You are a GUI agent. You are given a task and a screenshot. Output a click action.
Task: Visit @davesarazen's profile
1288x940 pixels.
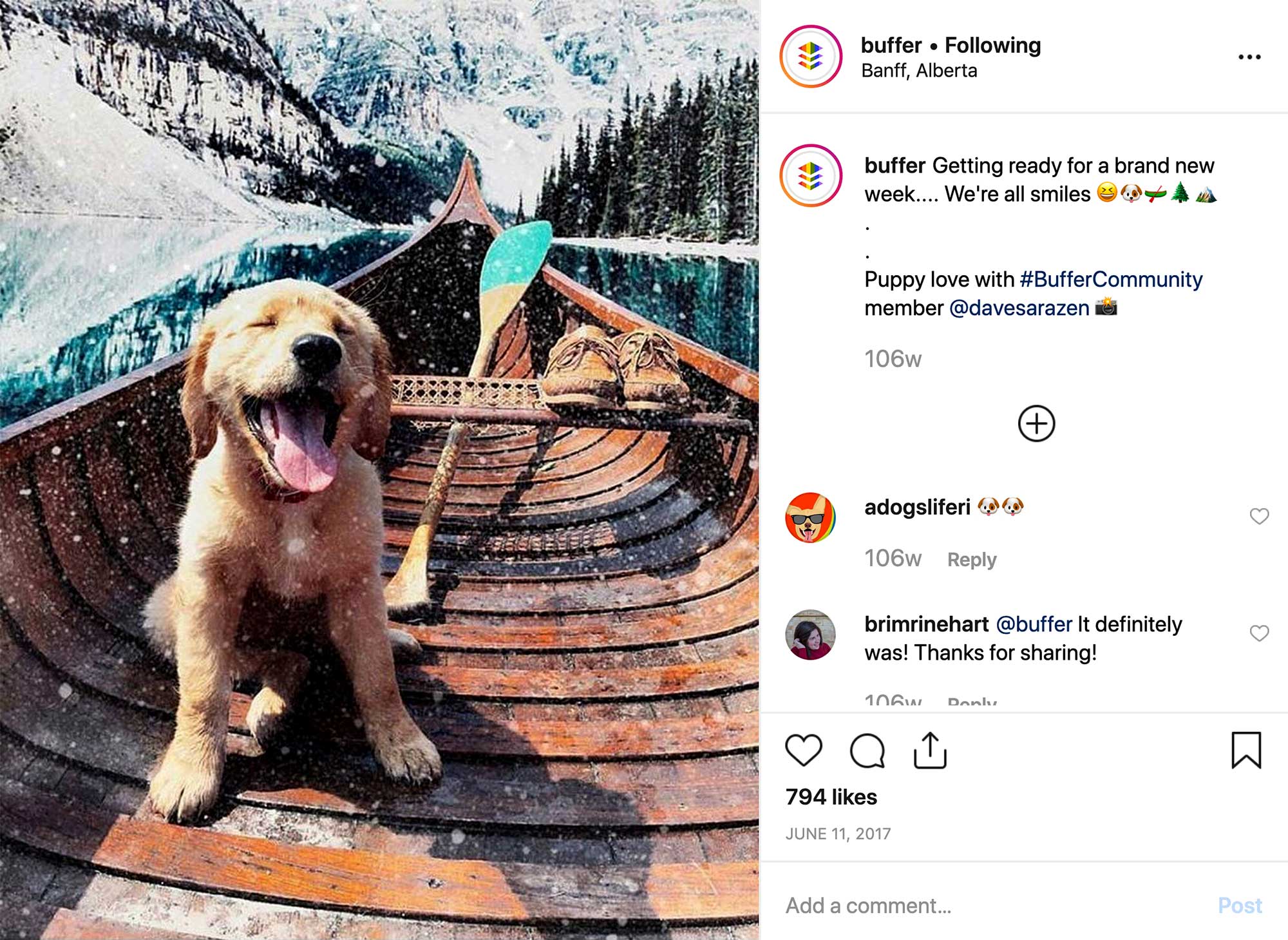click(x=1019, y=308)
